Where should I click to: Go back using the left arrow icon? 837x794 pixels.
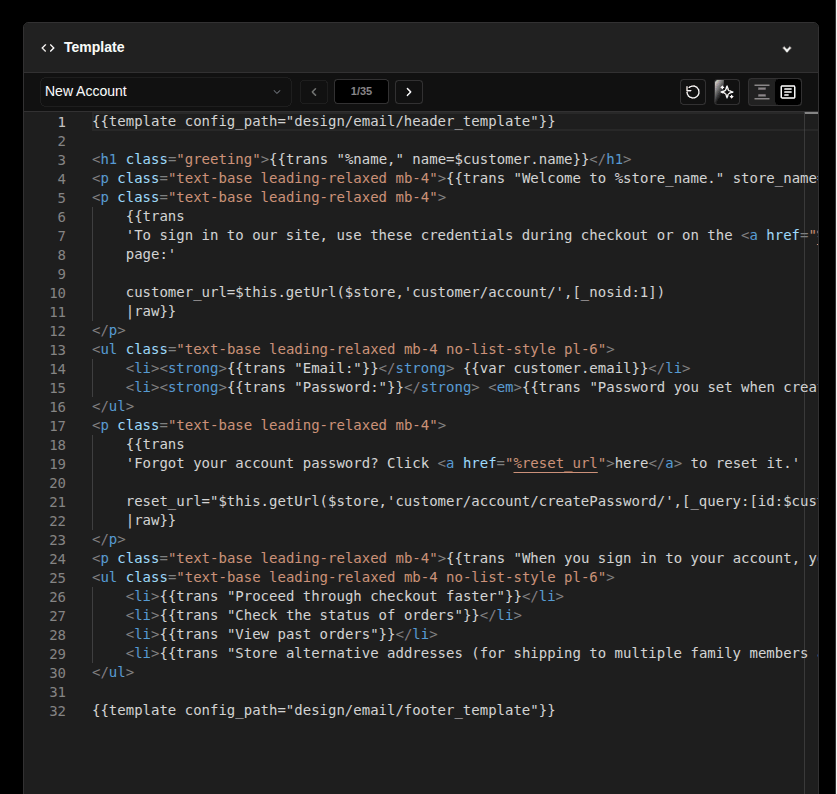[313, 91]
